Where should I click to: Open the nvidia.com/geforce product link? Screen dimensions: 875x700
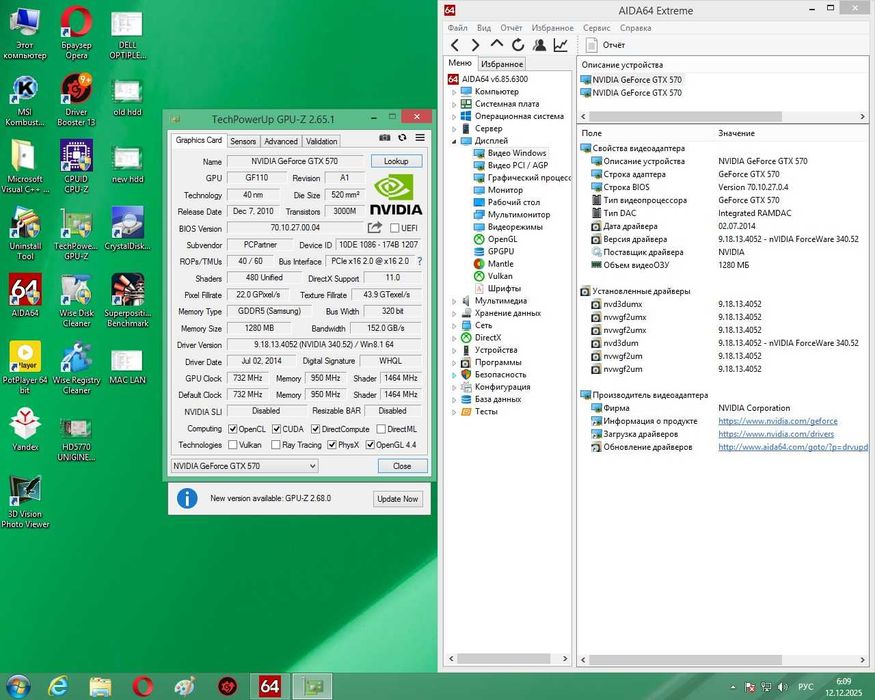pos(777,421)
